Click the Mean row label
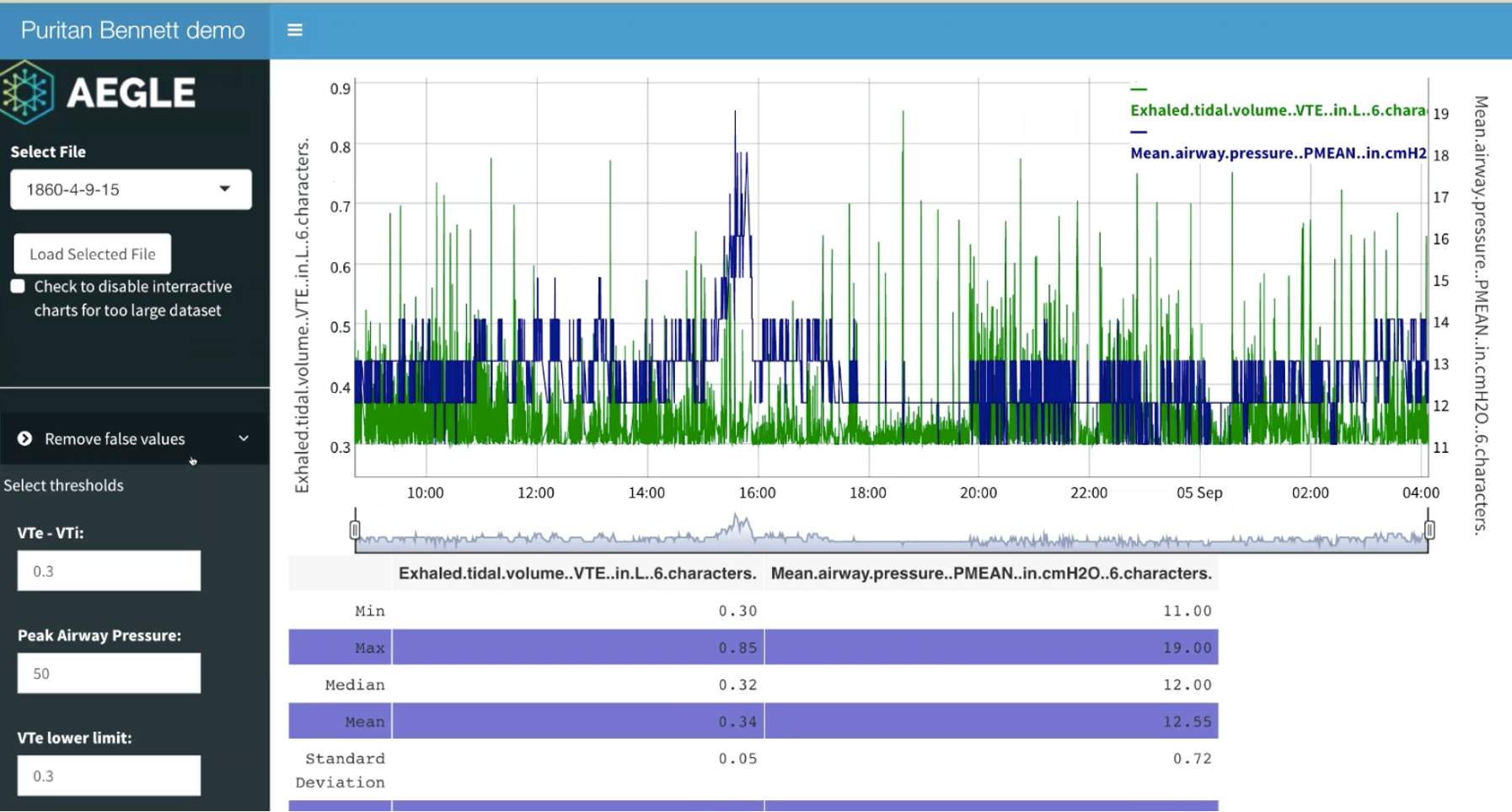1512x812 pixels. tap(365, 722)
